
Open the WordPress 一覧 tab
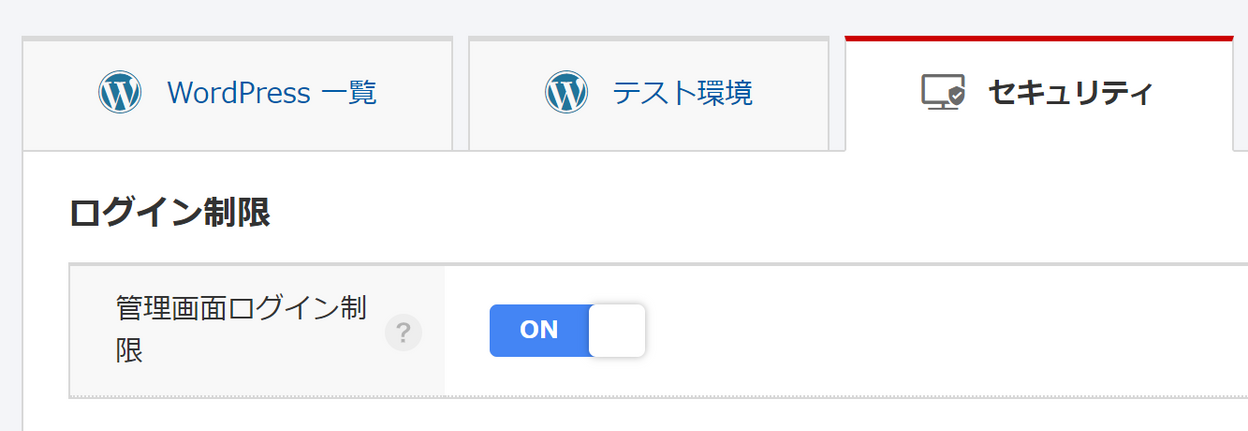pyautogui.click(x=237, y=94)
